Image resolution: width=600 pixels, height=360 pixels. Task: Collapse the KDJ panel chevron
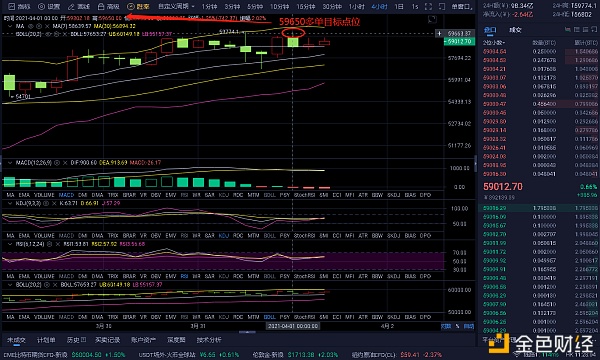[10, 203]
